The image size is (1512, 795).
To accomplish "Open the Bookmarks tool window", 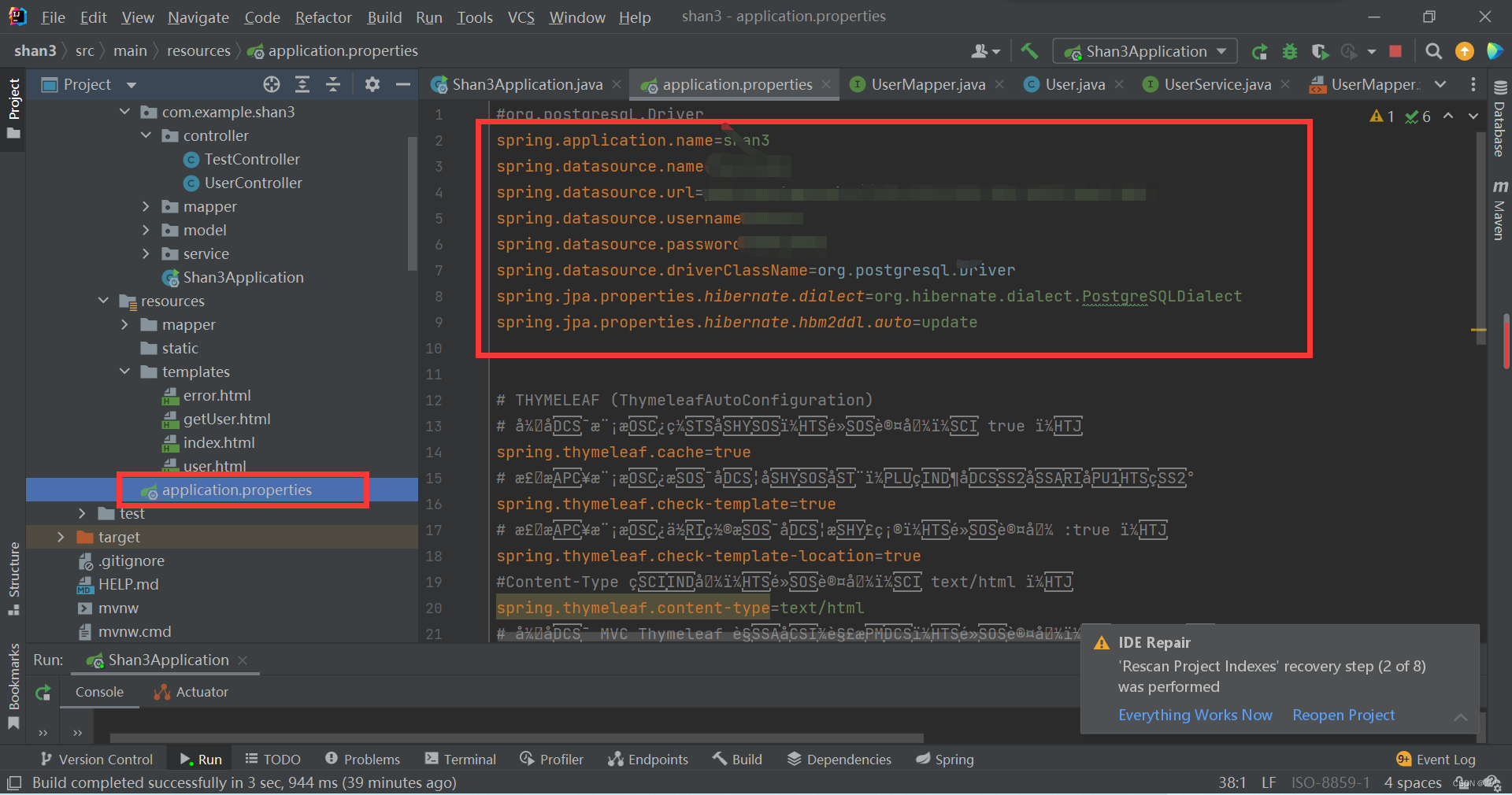I will (13, 686).
